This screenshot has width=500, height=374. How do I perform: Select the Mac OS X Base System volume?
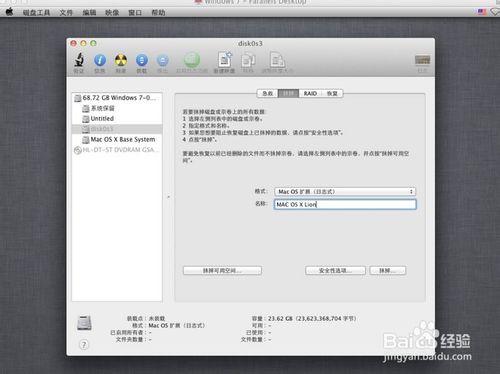click(117, 139)
